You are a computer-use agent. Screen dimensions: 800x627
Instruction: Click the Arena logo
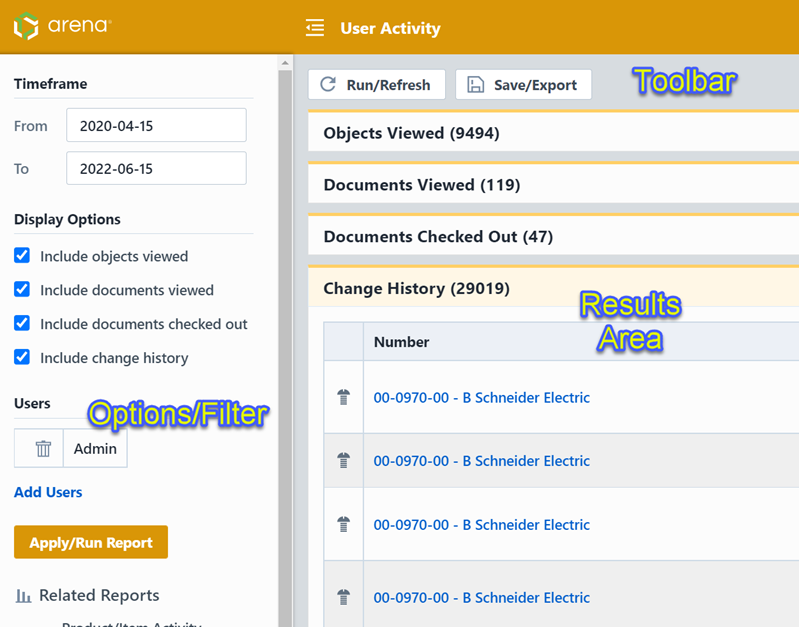(x=62, y=26)
